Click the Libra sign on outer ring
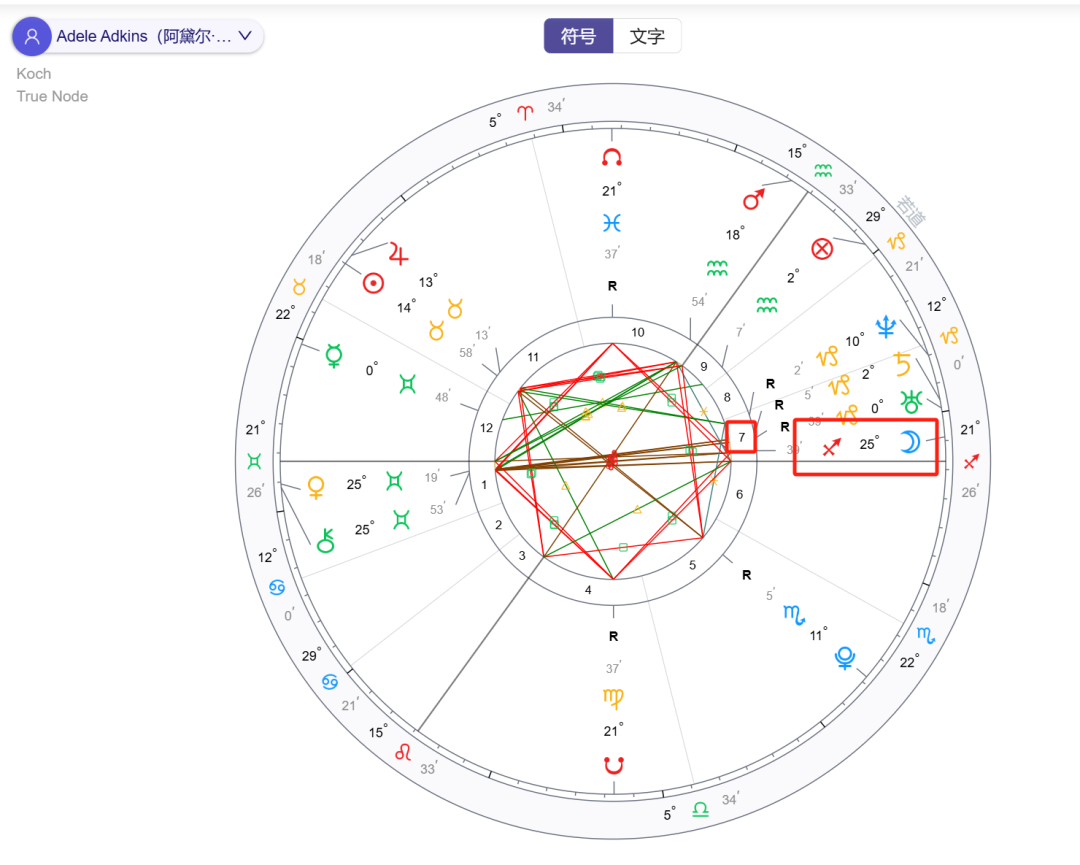The image size is (1080, 865). 700,809
